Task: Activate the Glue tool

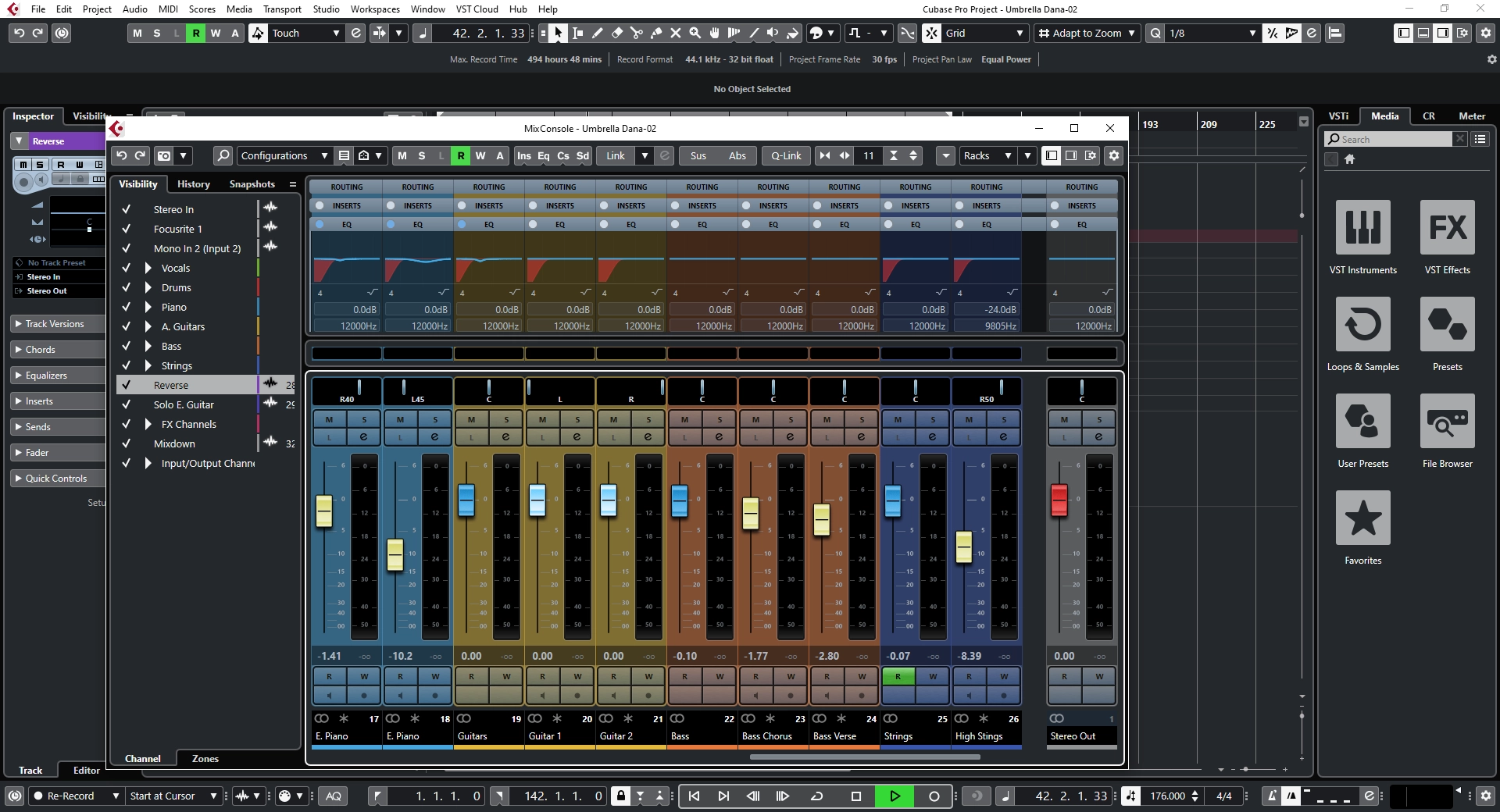Action: click(x=656, y=33)
